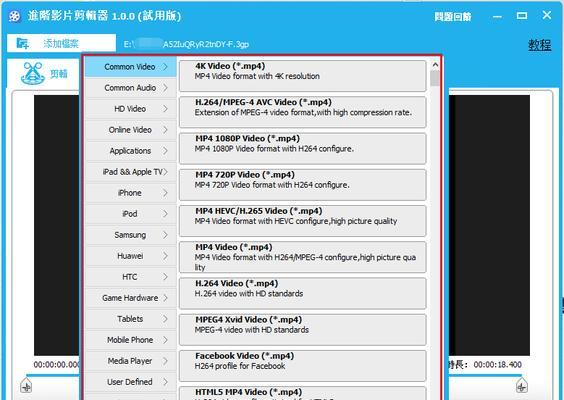Choose H.264/MPEG-4 AVC Video format

303,112
